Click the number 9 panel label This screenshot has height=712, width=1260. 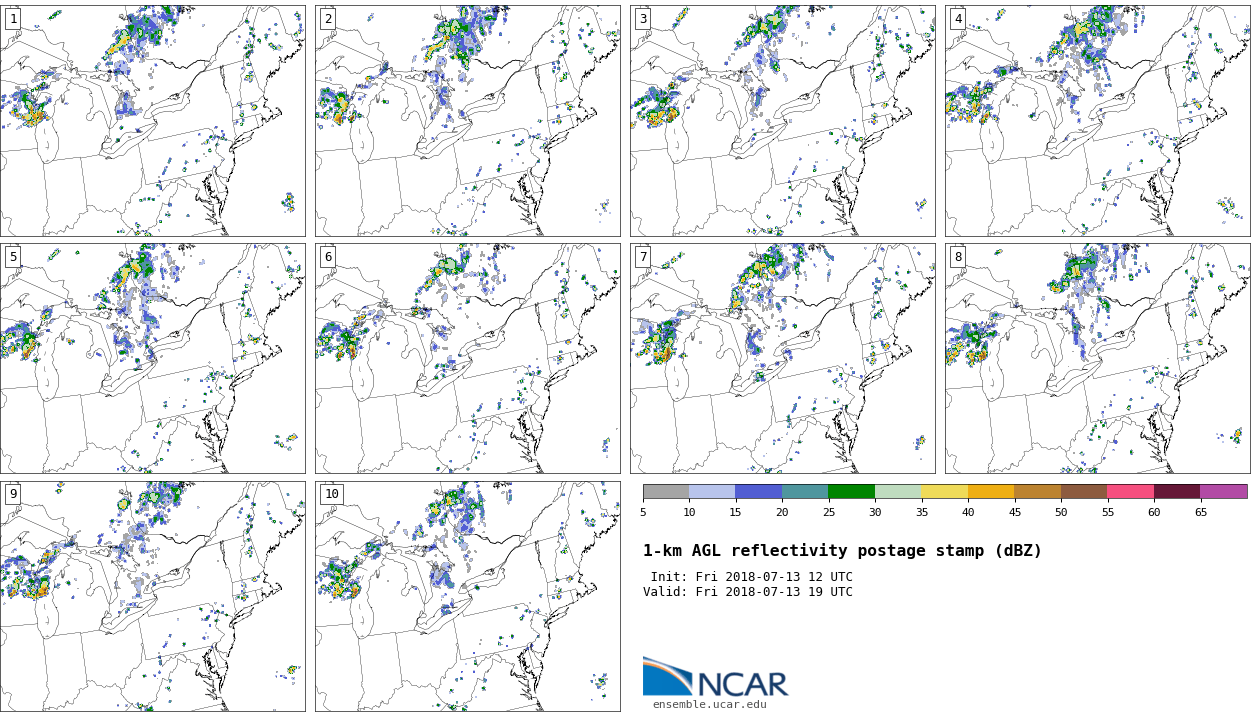13,494
